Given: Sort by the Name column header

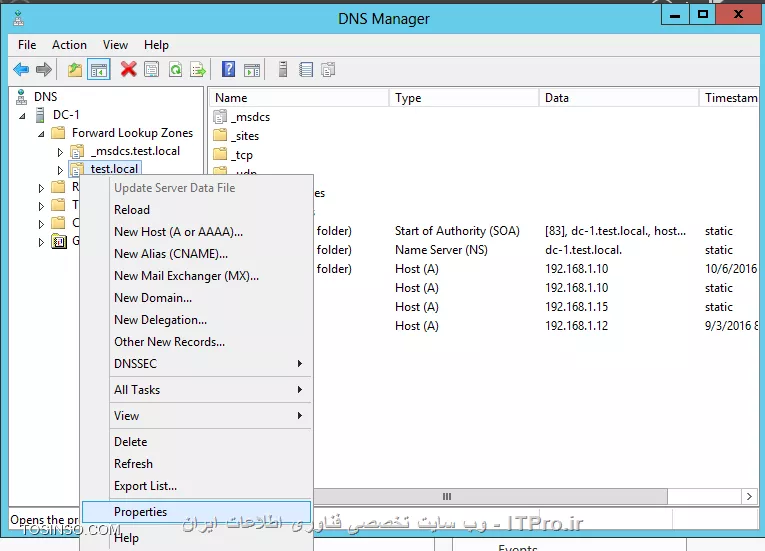Looking at the screenshot, I should tap(299, 98).
